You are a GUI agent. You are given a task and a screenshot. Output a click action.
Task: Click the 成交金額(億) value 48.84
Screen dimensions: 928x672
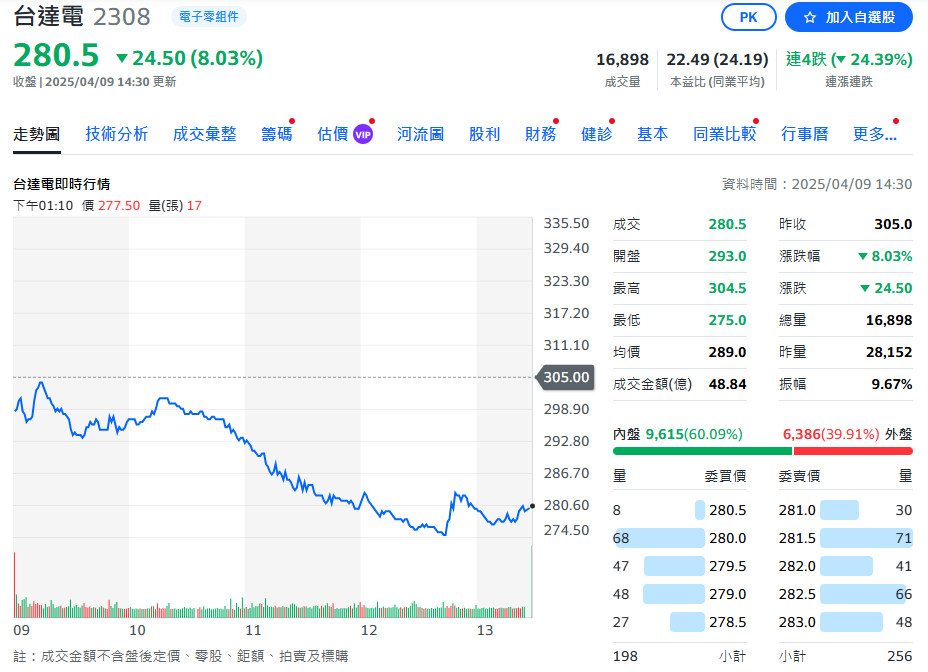tap(727, 384)
